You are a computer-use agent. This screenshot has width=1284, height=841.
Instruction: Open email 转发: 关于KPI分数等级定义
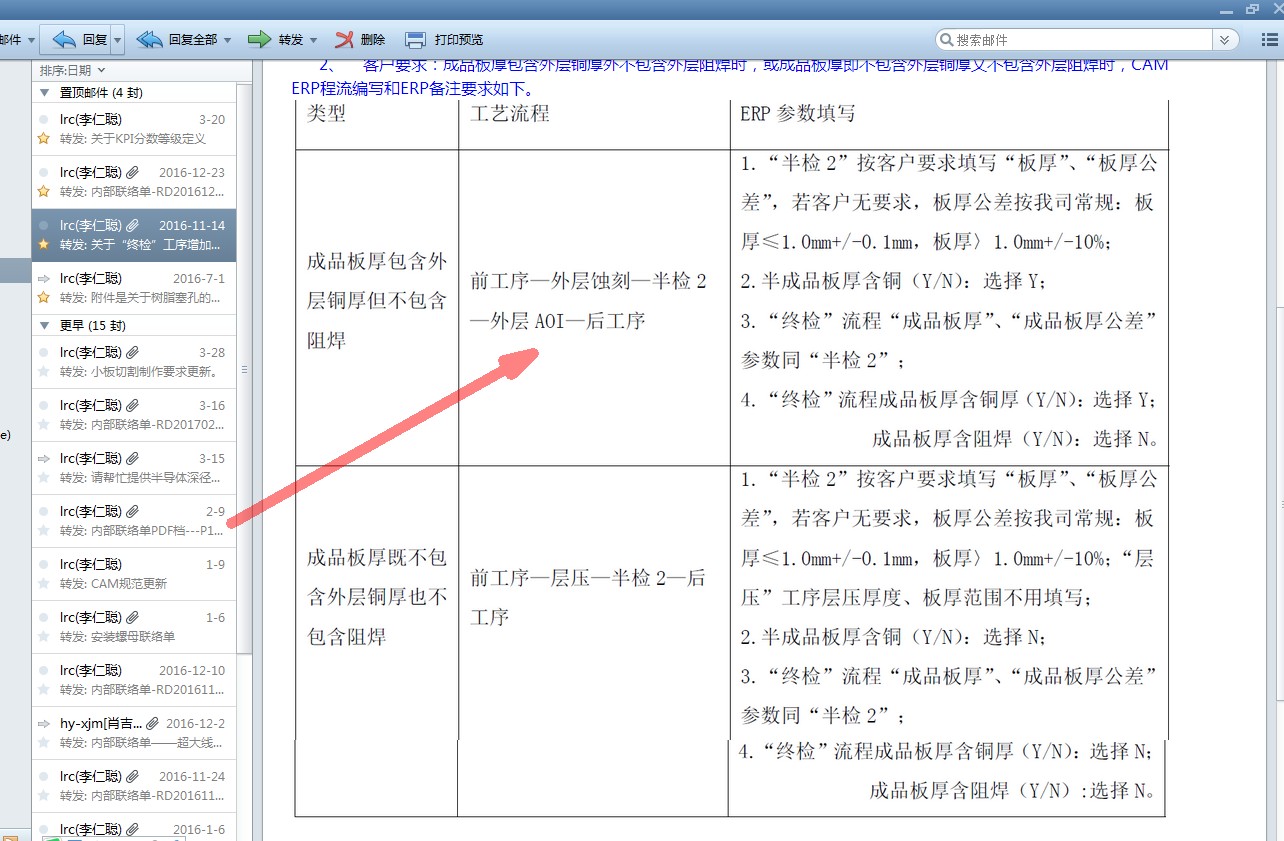coord(134,129)
